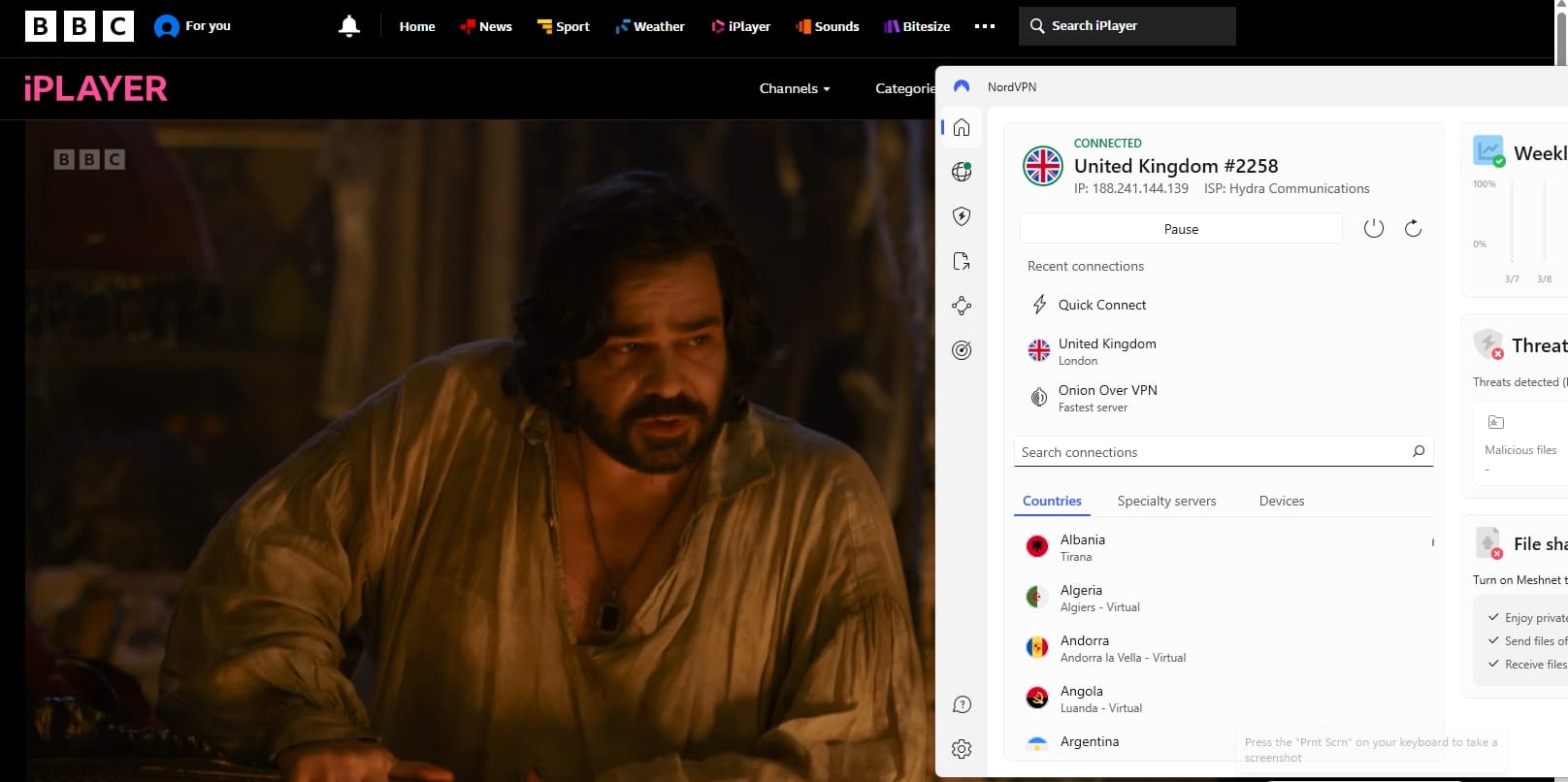This screenshot has width=1568, height=782.
Task: Switch to Specialty servers tab
Action: [x=1166, y=501]
